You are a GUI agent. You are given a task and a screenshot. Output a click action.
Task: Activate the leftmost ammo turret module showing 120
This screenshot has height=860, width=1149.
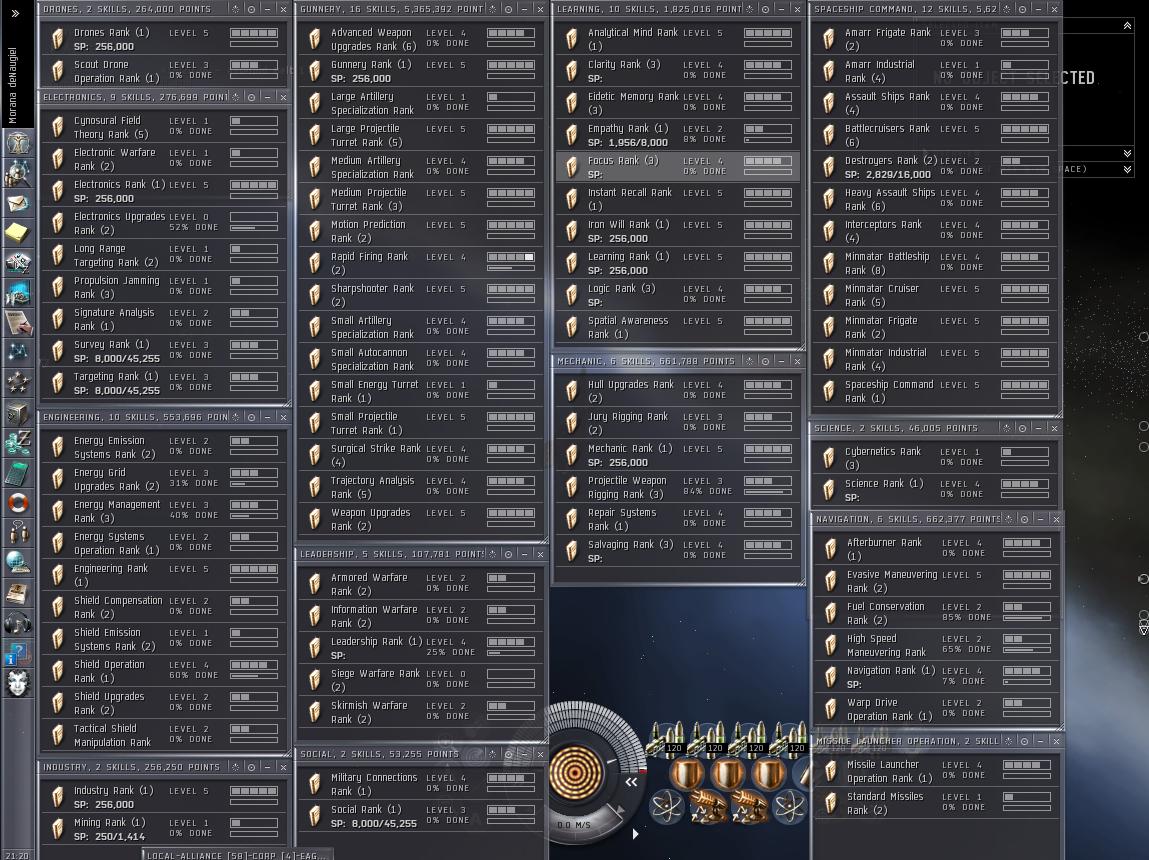tap(666, 738)
